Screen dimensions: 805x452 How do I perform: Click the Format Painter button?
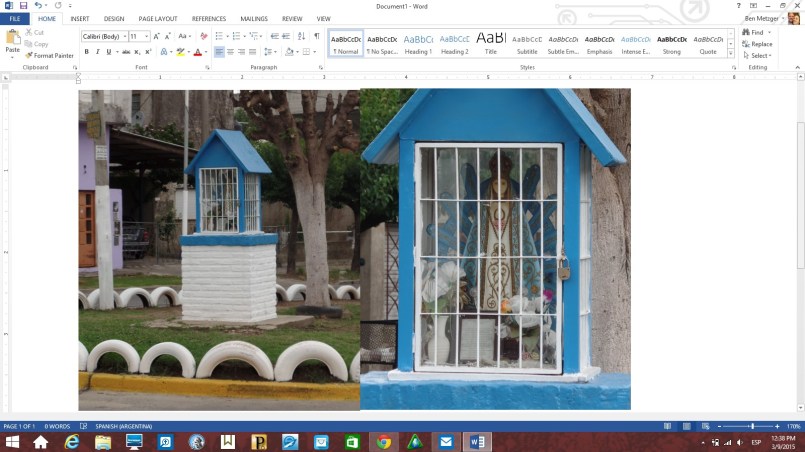[x=49, y=55]
